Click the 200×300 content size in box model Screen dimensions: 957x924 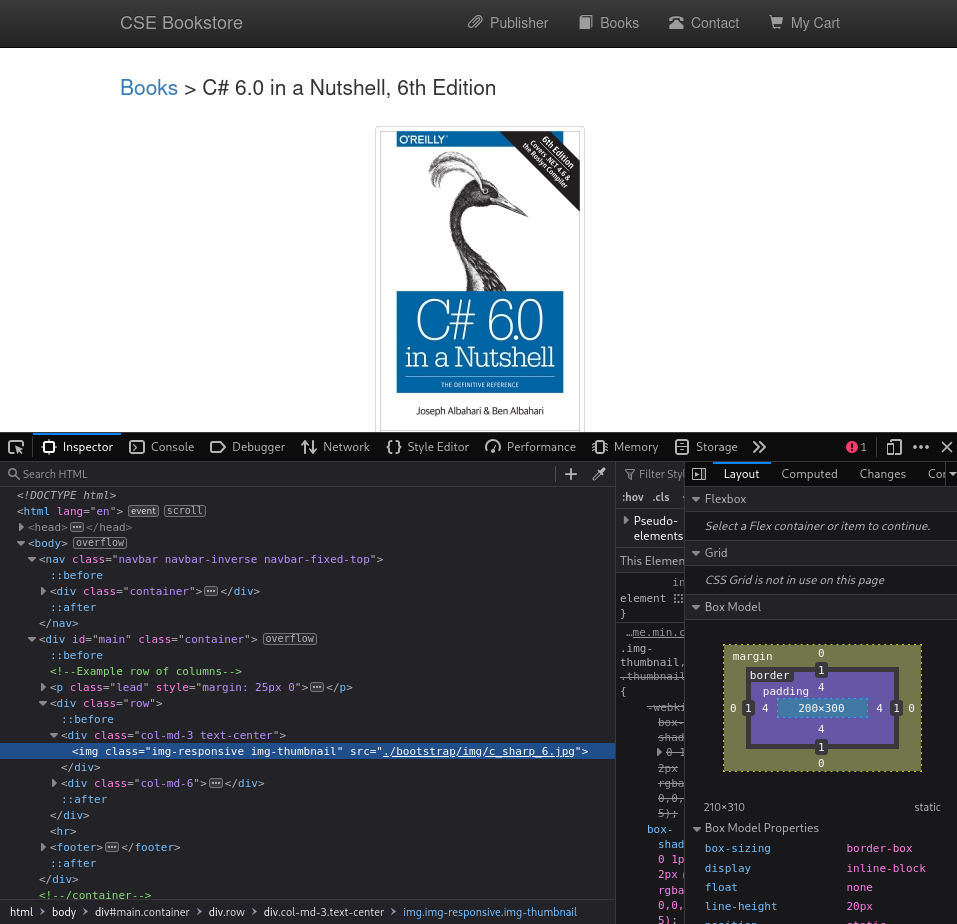pyautogui.click(x=822, y=708)
